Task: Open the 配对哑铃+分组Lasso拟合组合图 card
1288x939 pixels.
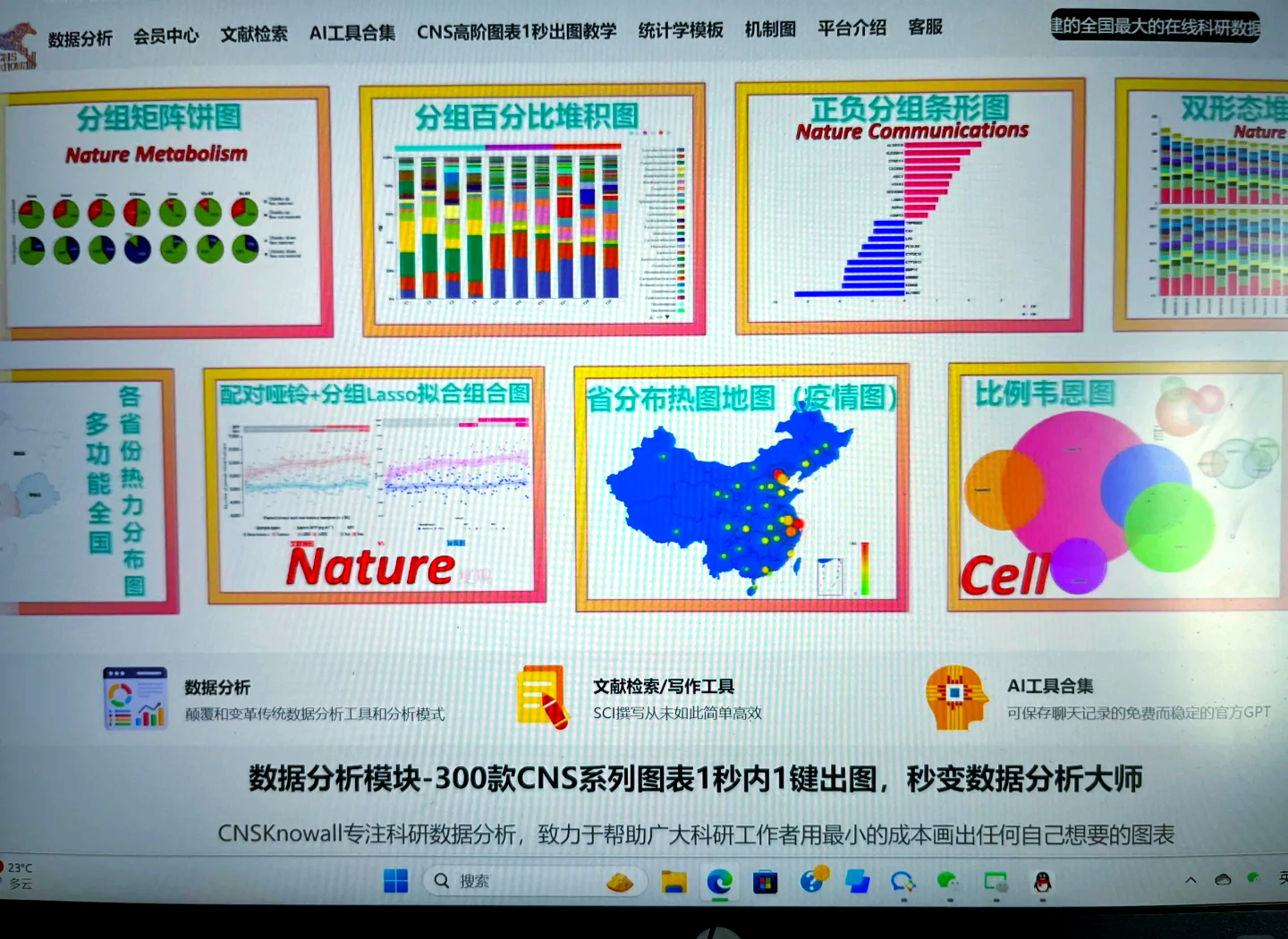Action: click(375, 485)
